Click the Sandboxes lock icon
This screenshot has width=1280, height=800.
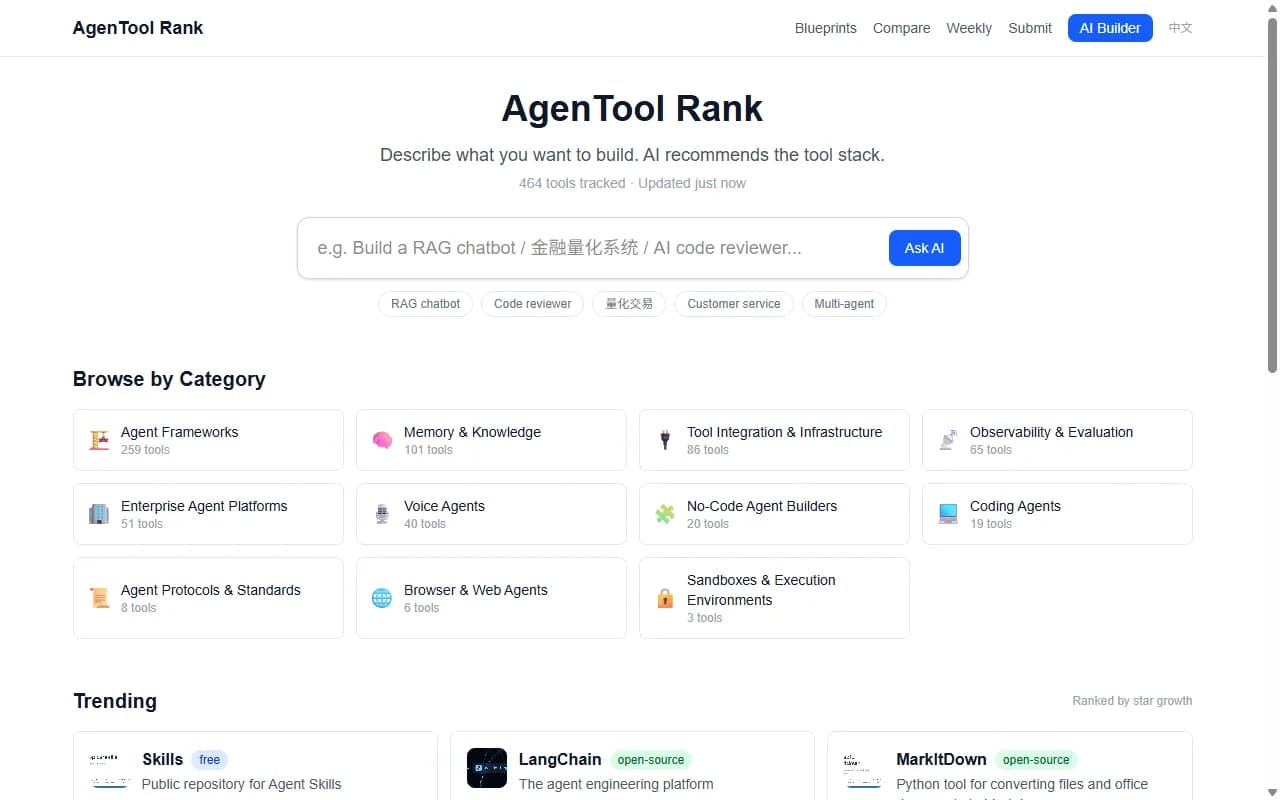tap(665, 598)
